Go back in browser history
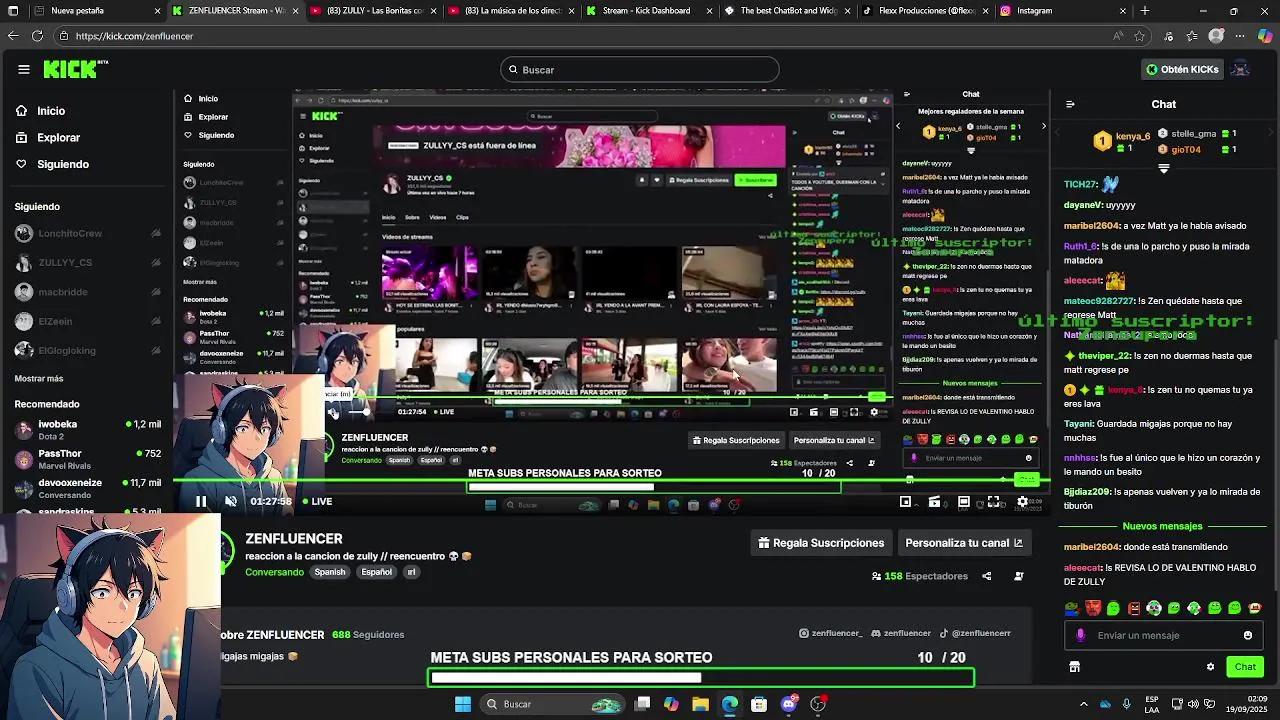This screenshot has height=720, width=1280. pos(12,36)
